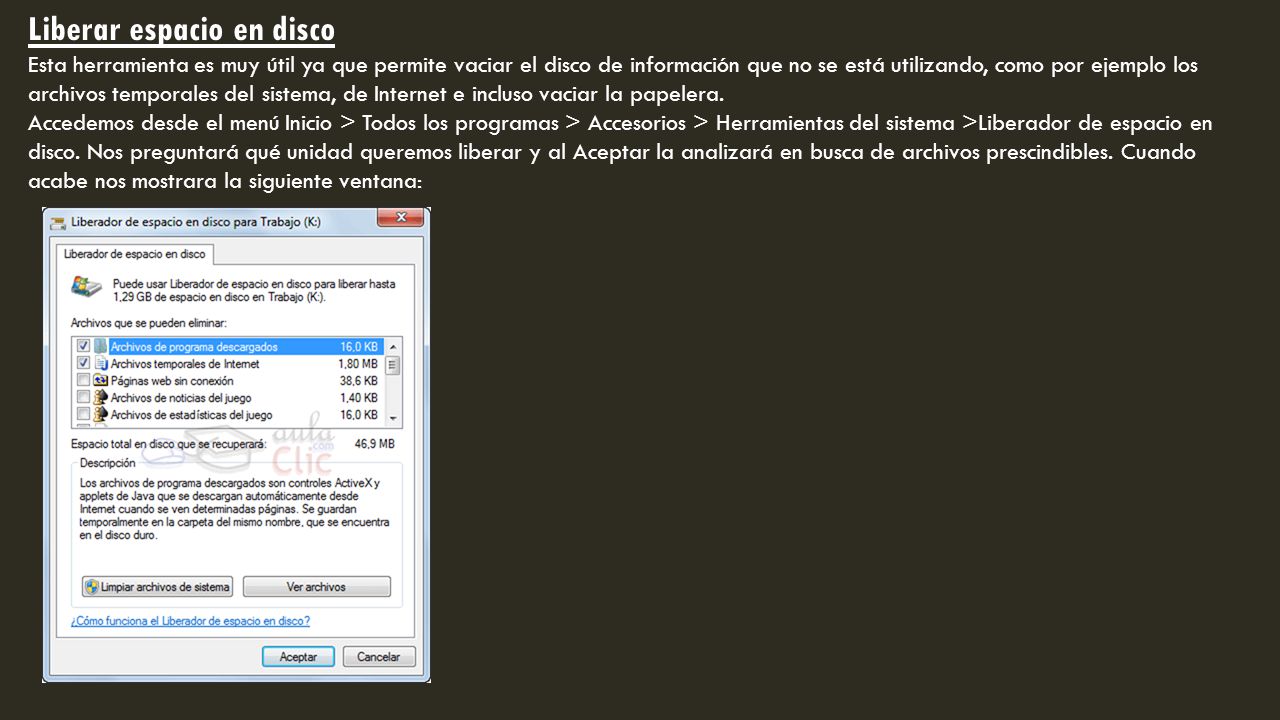
Task: Open ¿Cómo funciona el Liberador de espacio link
Action: (x=190, y=621)
